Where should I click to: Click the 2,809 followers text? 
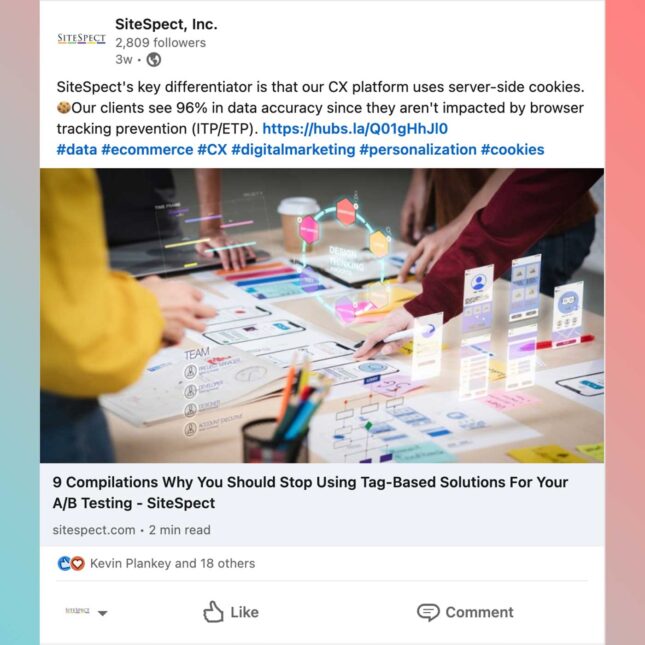[160, 43]
